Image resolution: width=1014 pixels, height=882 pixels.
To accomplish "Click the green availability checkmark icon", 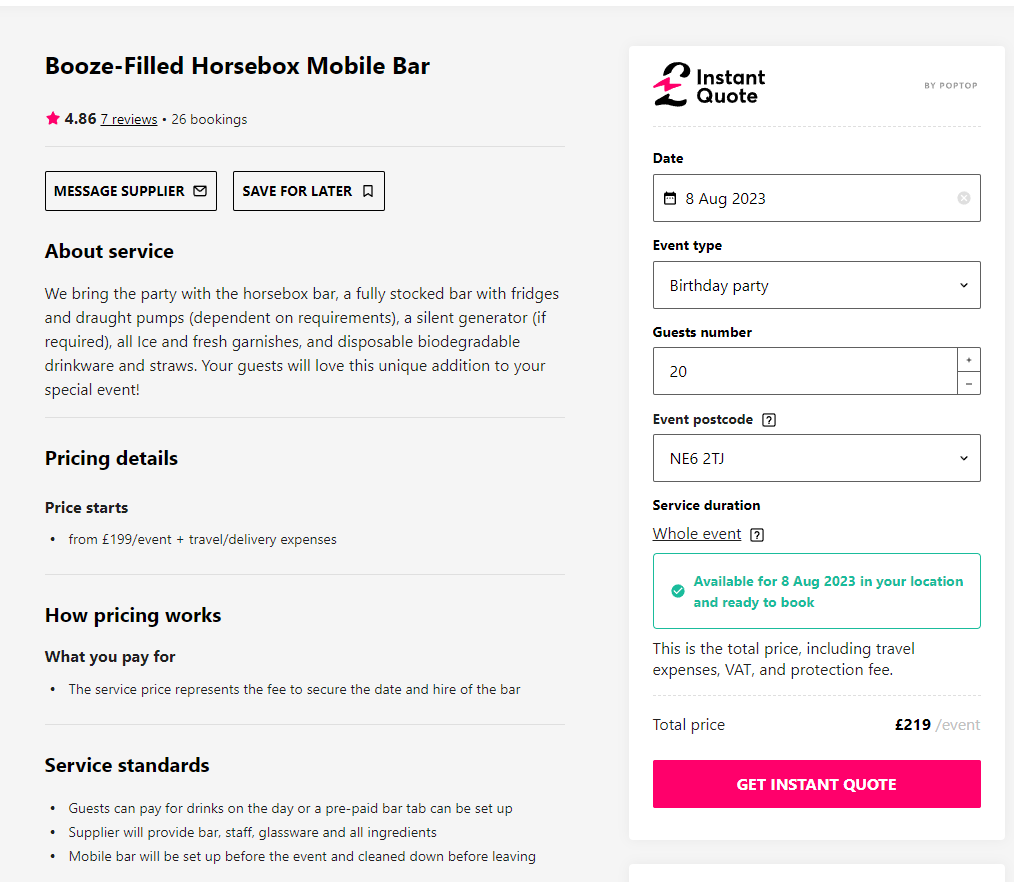I will coord(678,591).
